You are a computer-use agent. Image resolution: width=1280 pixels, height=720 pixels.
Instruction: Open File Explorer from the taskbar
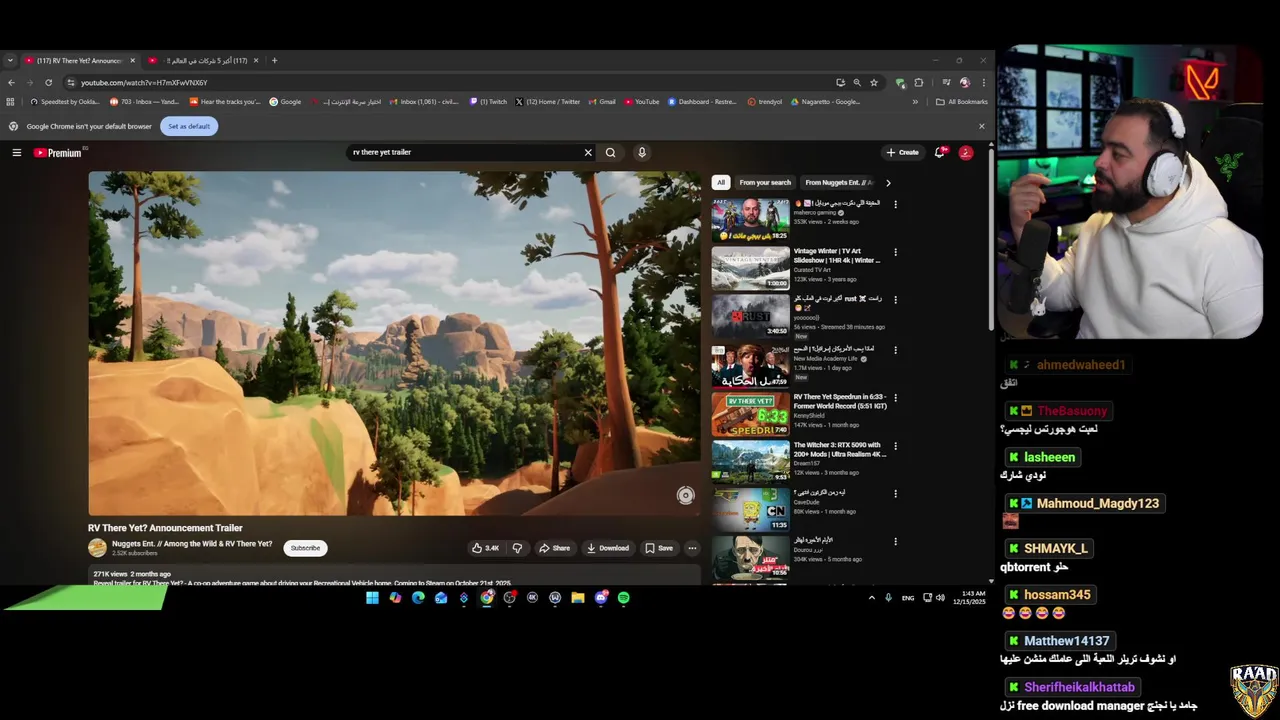[578, 598]
